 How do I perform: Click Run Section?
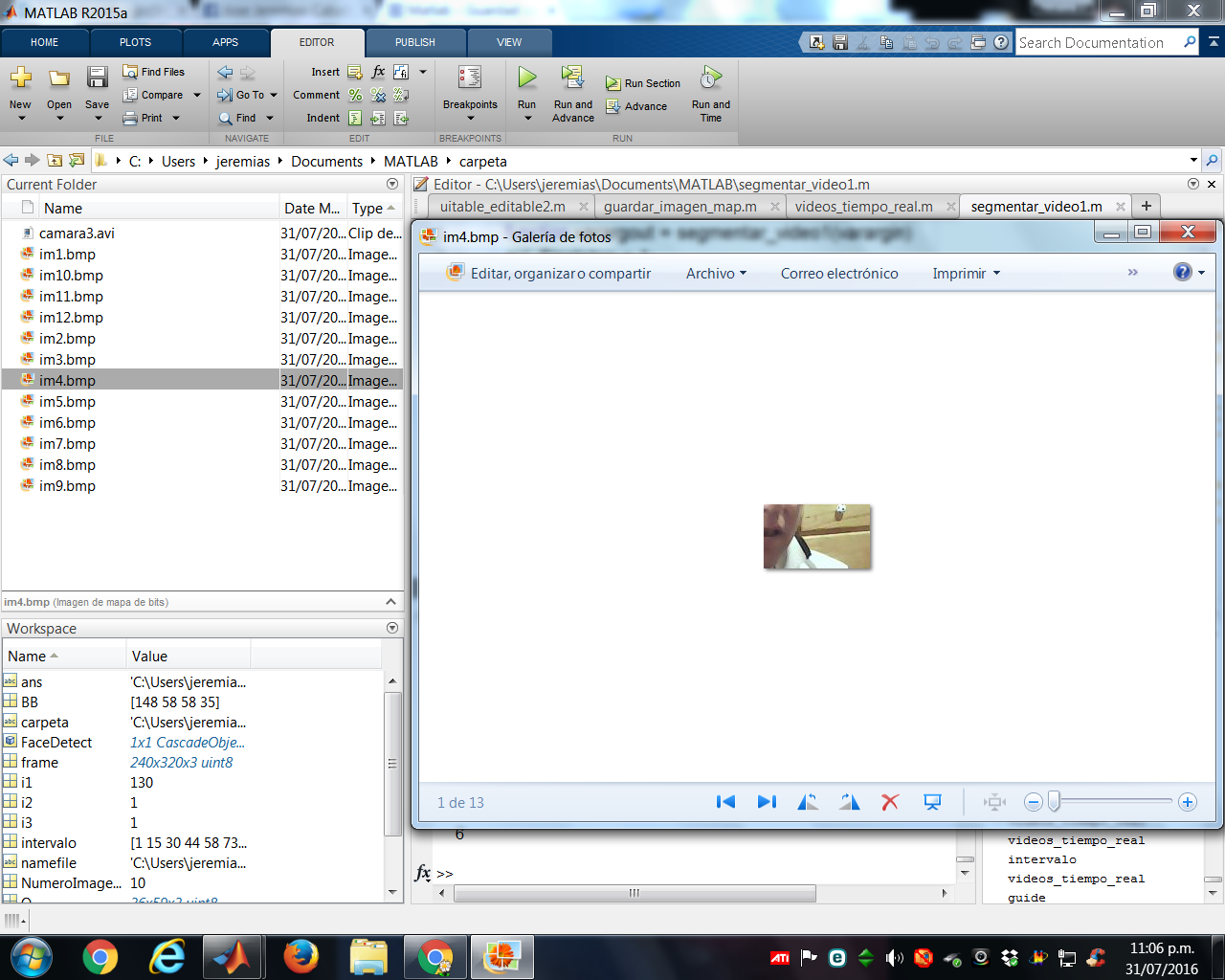click(x=643, y=83)
